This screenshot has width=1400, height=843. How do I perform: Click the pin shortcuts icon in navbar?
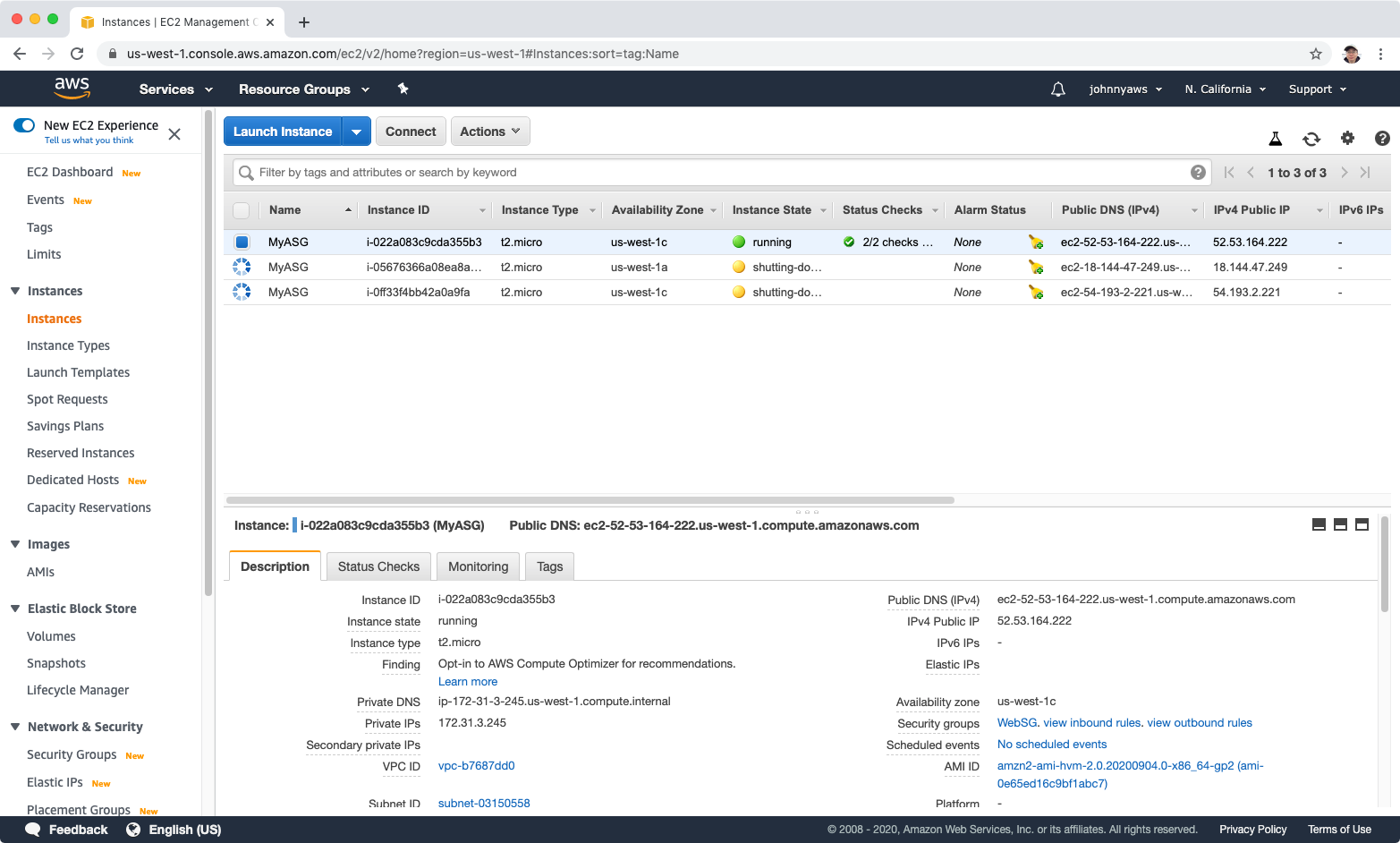[403, 89]
